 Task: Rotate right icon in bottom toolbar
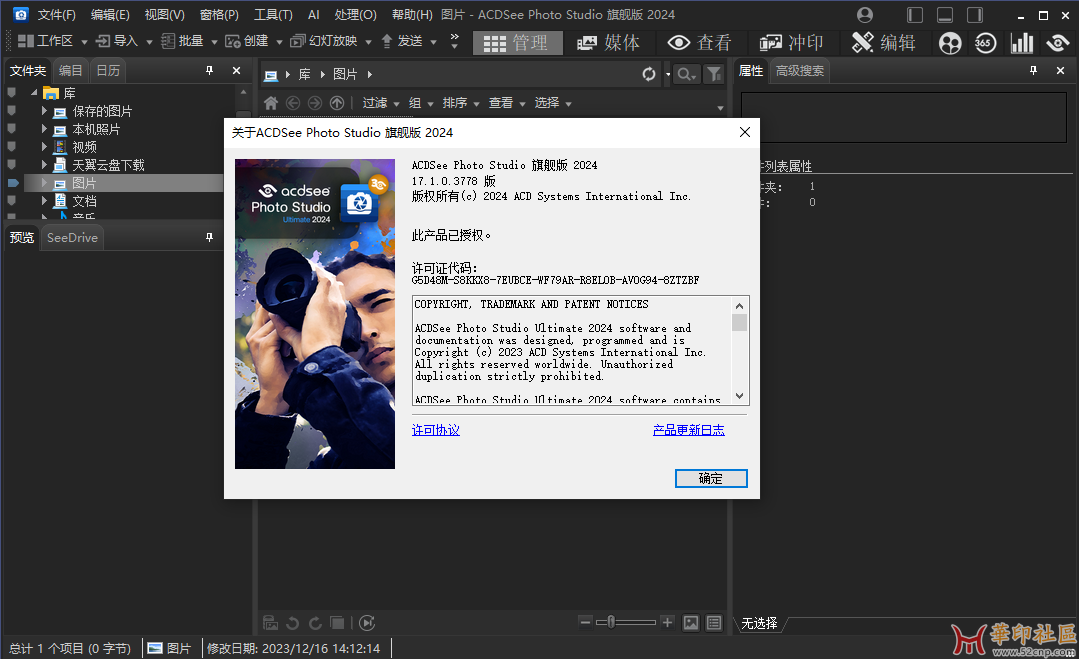pyautogui.click(x=315, y=623)
